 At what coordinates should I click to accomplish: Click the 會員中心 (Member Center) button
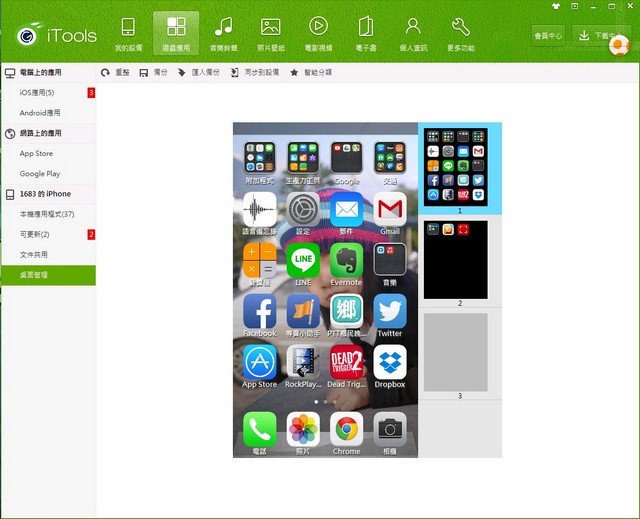(549, 35)
